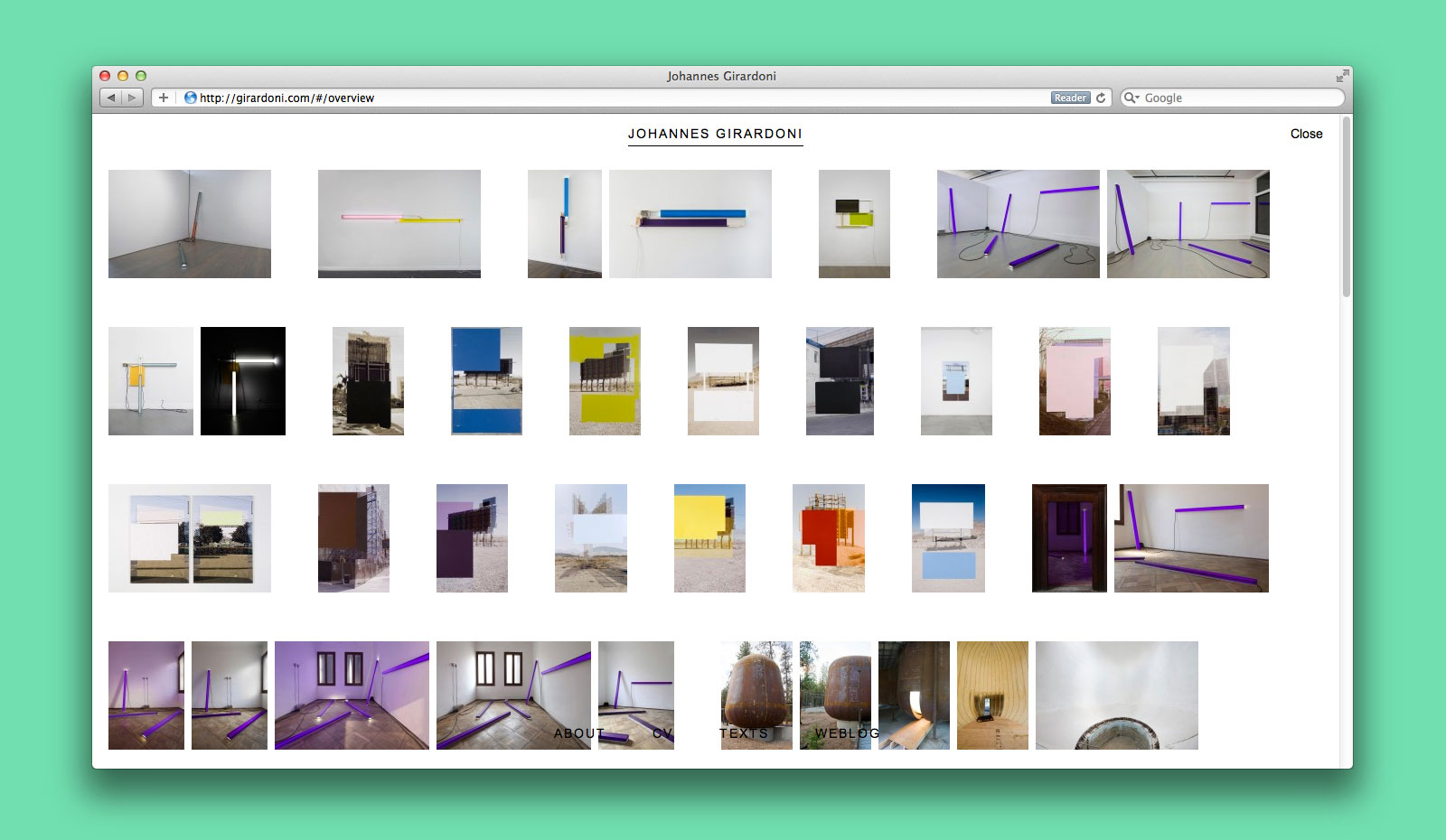The image size is (1446, 840).
Task: Open the ABOUT menu item
Action: [578, 733]
